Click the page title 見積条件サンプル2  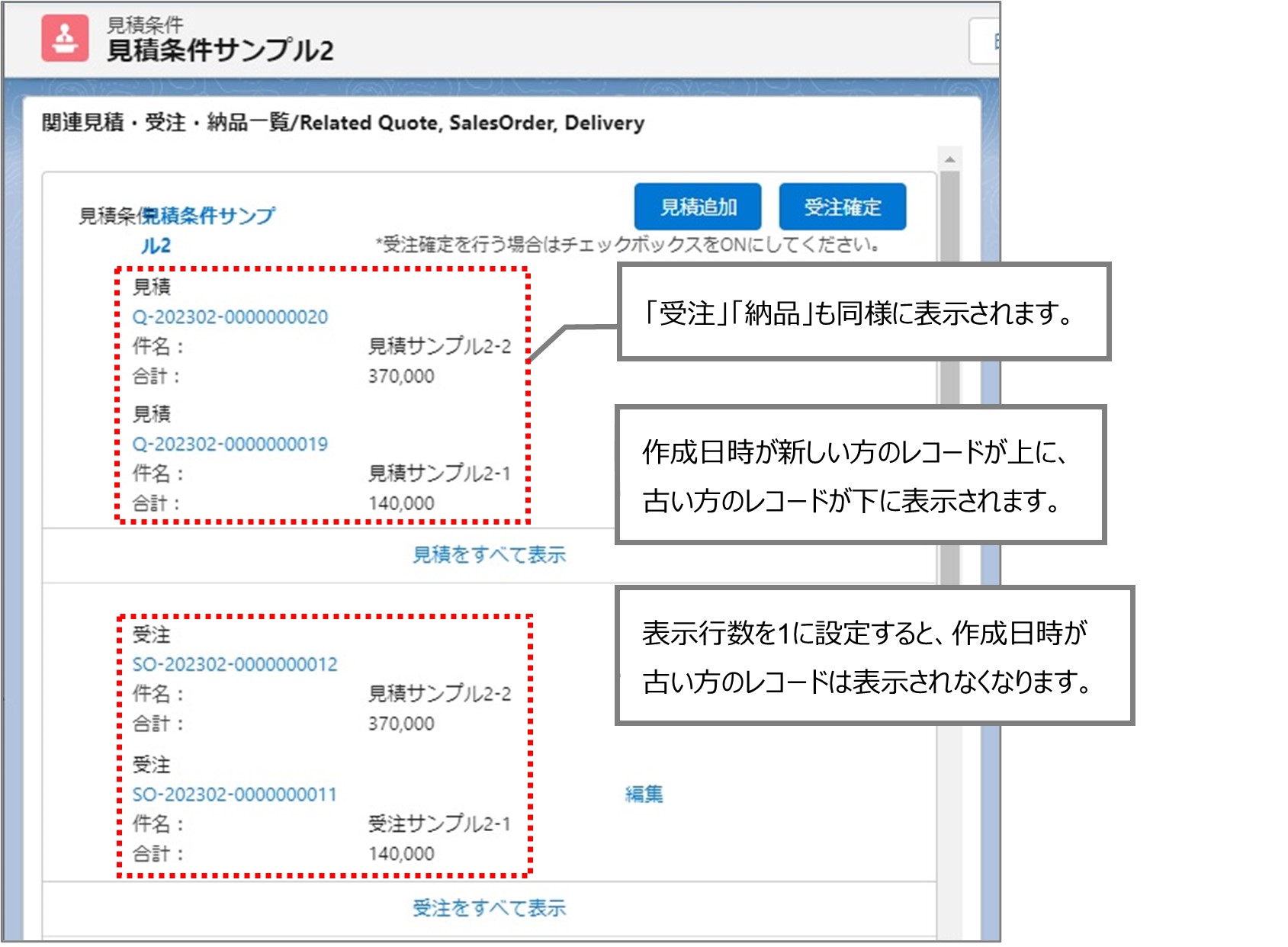(x=220, y=50)
